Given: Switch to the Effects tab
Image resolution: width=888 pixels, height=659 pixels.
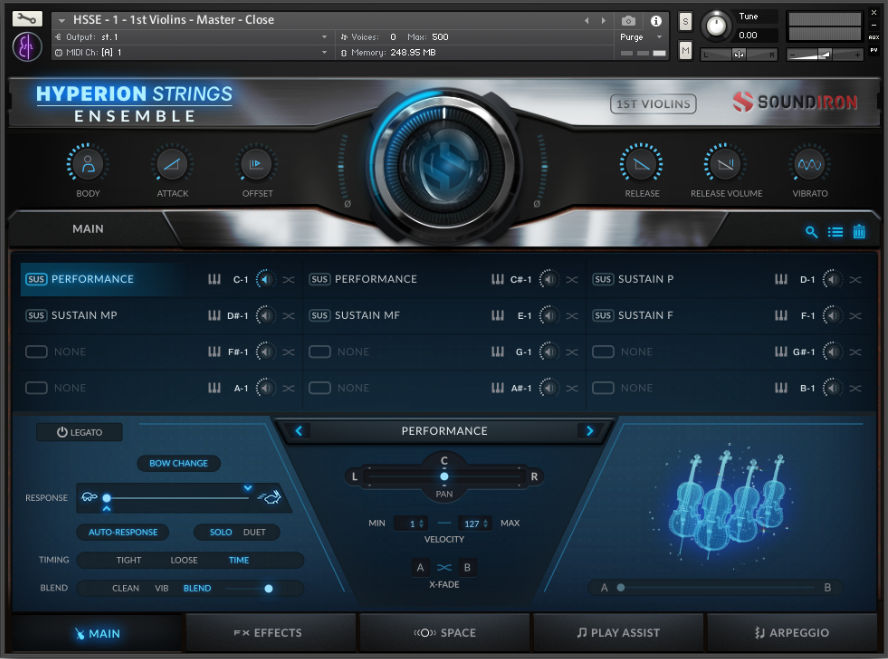Looking at the screenshot, I should 271,633.
